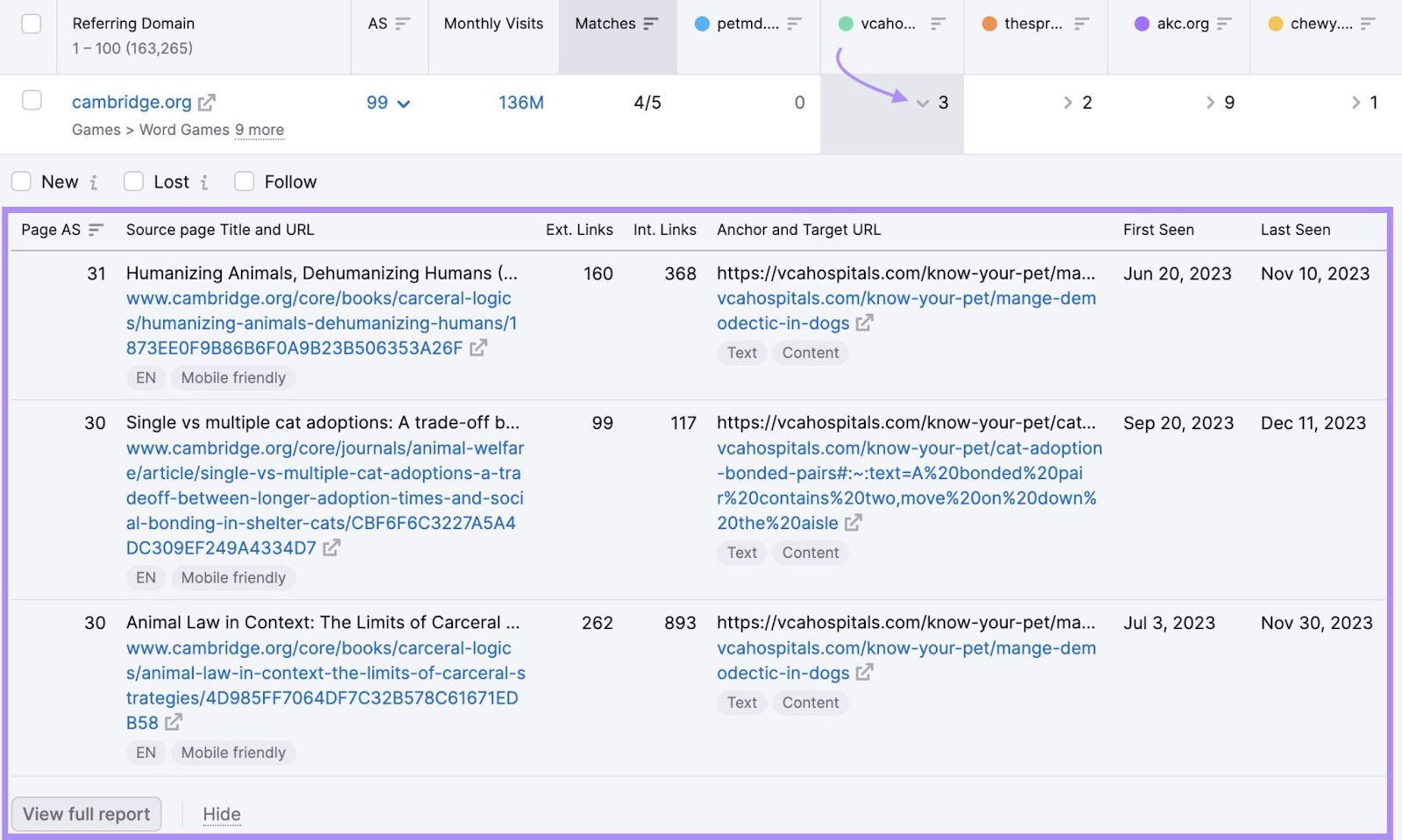Check the Follow checkbox
Image resolution: width=1402 pixels, height=840 pixels.
pos(244,181)
